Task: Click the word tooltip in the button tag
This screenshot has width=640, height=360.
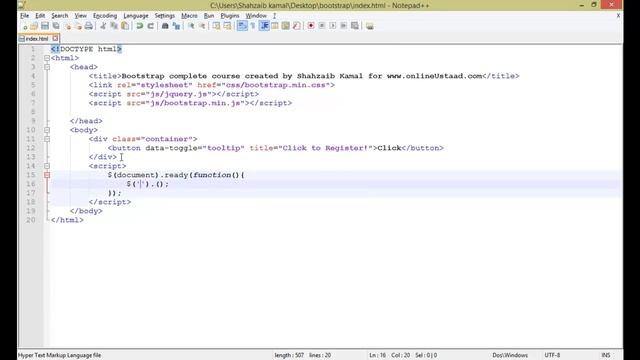Action: click(x=224, y=148)
